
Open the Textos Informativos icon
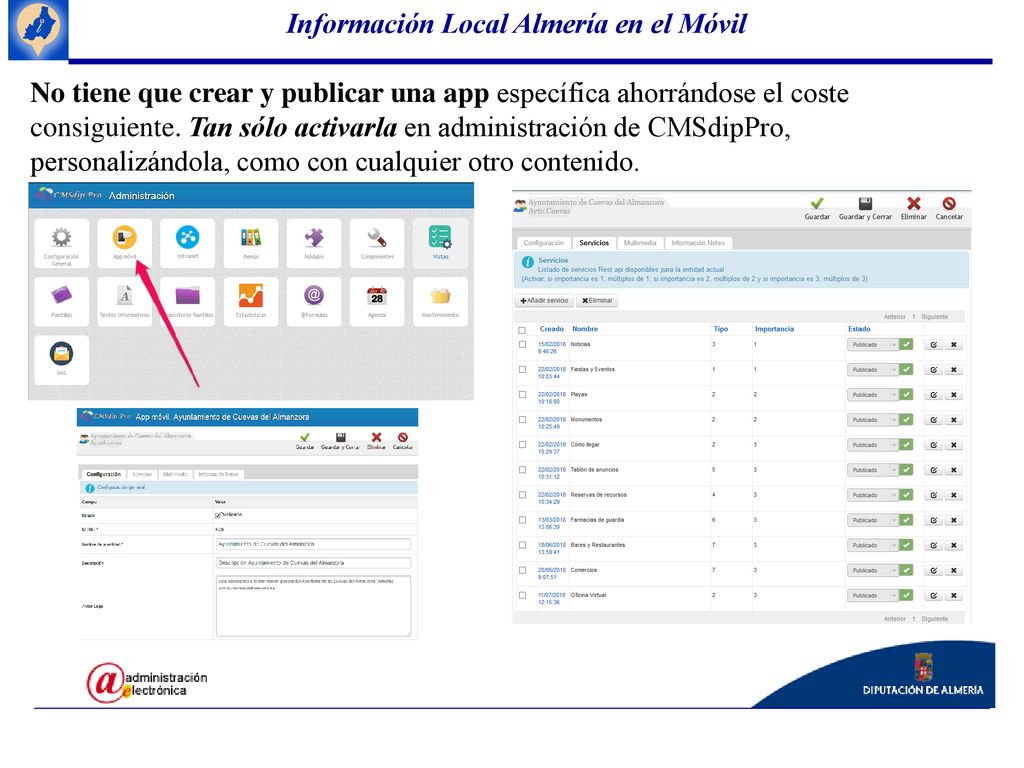[x=124, y=301]
